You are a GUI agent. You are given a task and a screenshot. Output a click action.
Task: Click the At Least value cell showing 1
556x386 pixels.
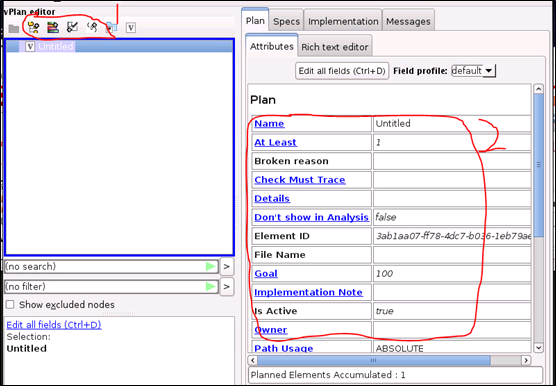click(x=452, y=142)
